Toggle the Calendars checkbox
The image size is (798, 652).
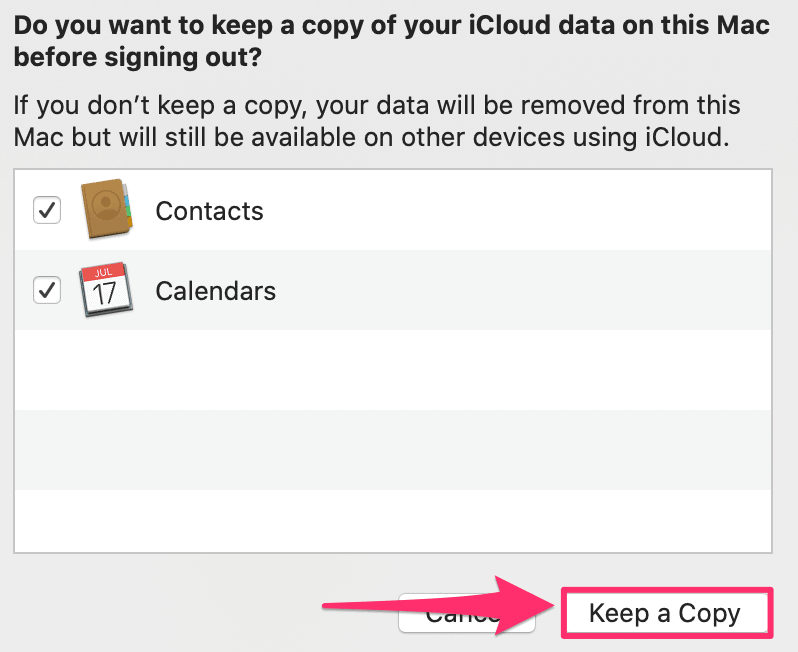[47, 290]
